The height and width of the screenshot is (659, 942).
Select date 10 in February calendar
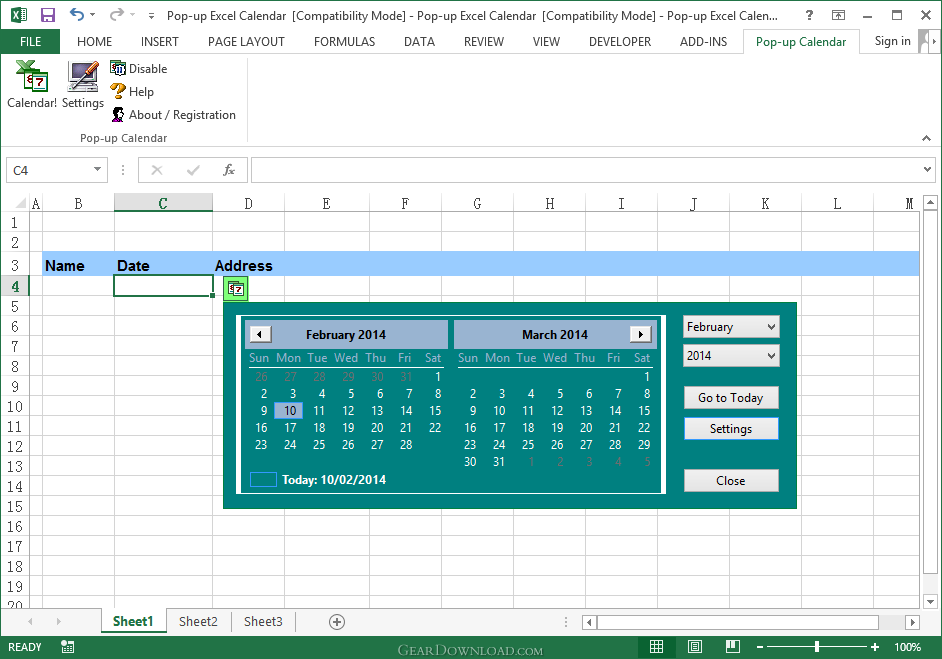tap(287, 410)
